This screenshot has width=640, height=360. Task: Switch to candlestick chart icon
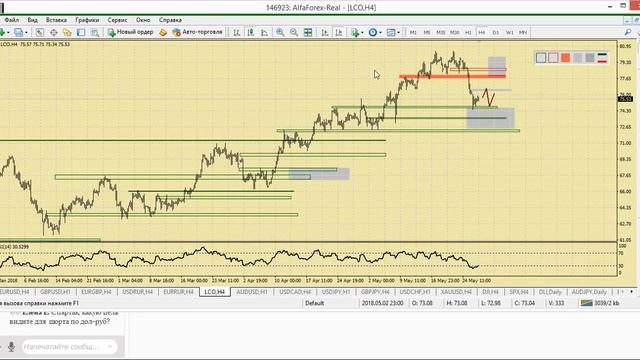(x=251, y=32)
